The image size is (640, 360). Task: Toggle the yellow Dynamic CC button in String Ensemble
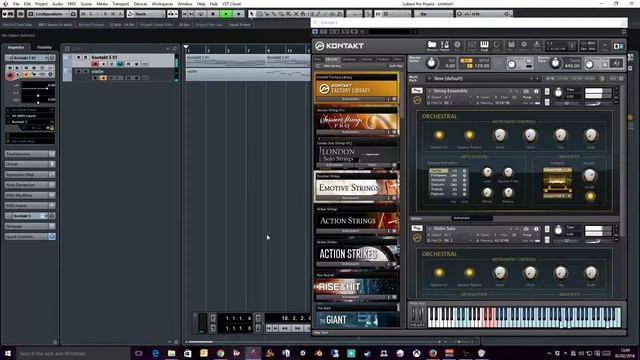pyautogui.click(x=439, y=135)
